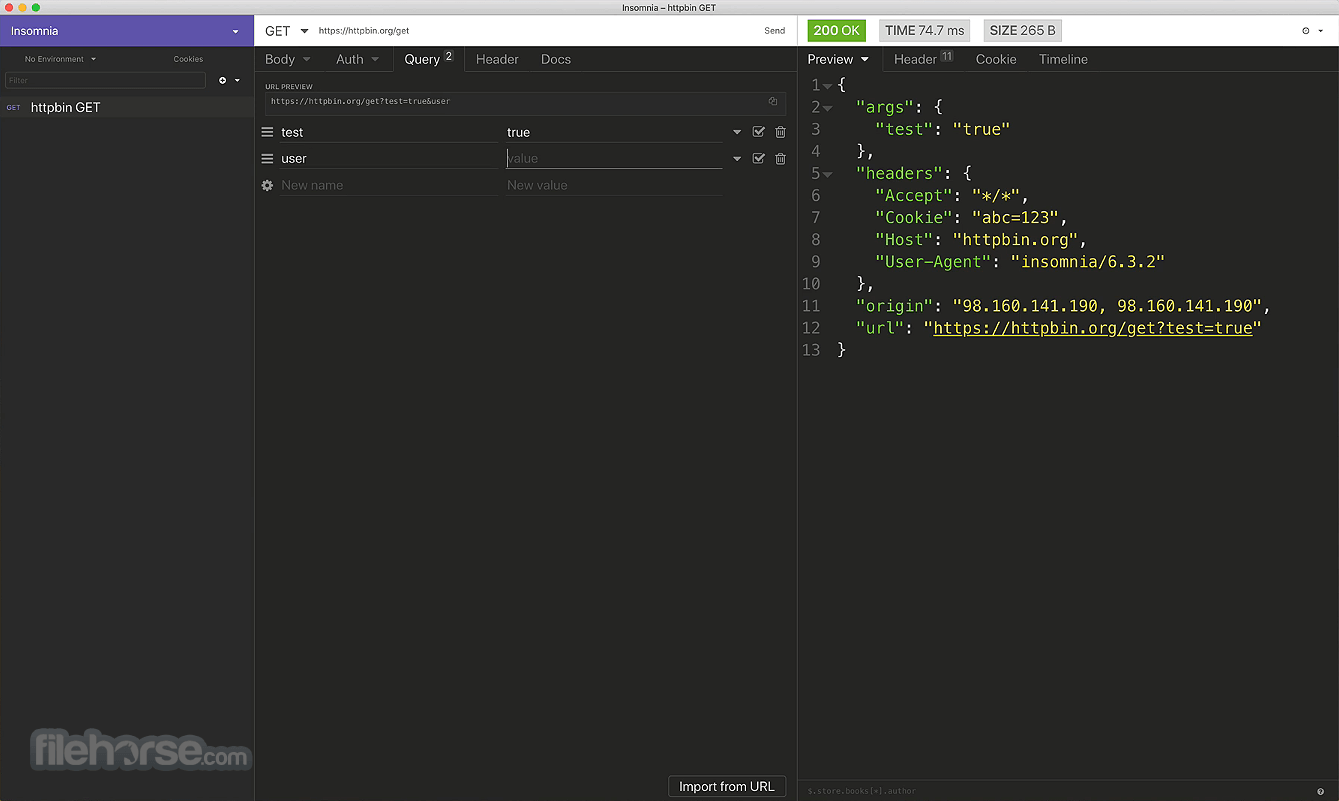Switch to the request Header tab
This screenshot has width=1339, height=801.
[x=497, y=59]
